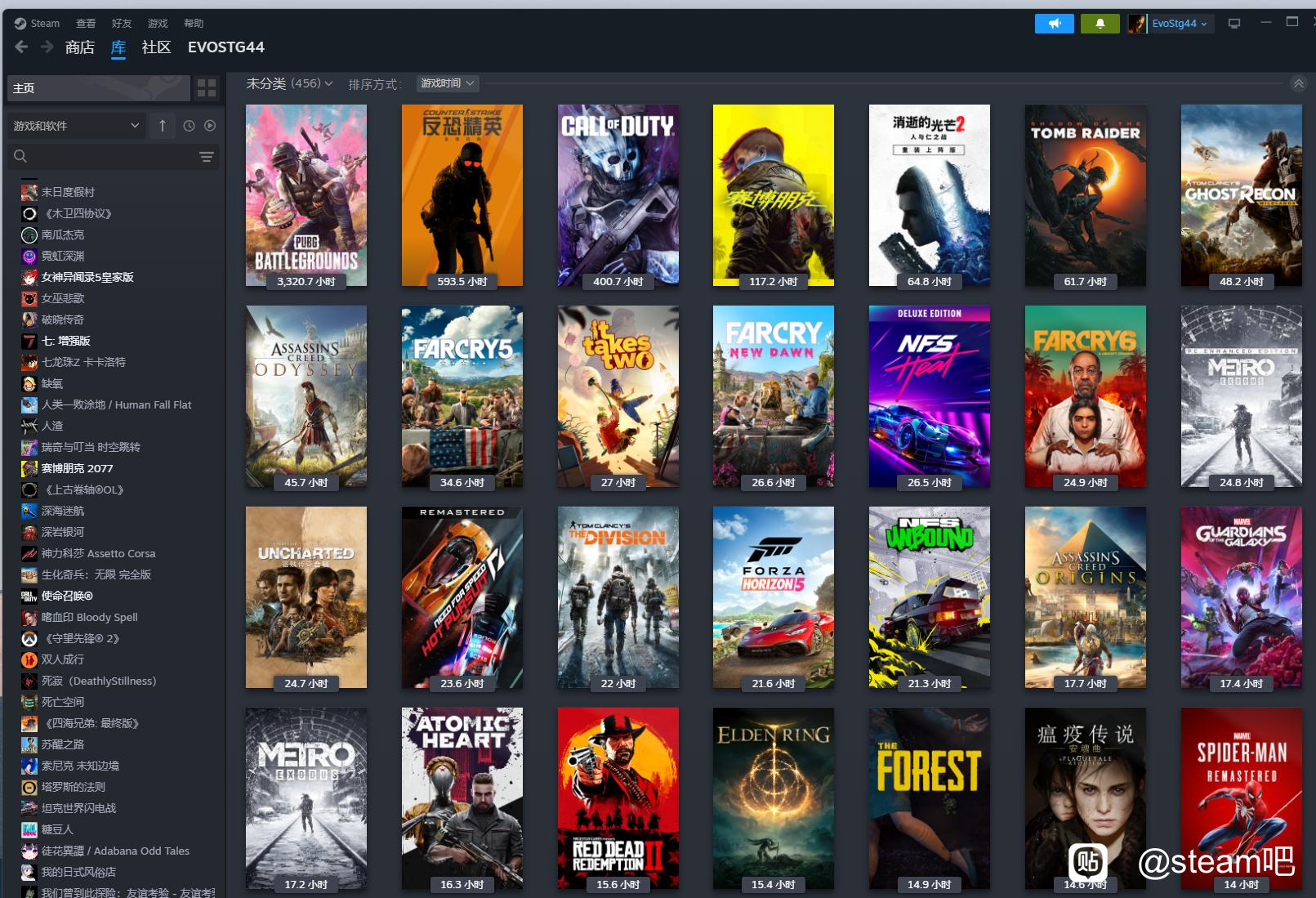Open the NFS Heat Deluxe Edition cover
The image size is (1316, 898).
click(x=930, y=396)
